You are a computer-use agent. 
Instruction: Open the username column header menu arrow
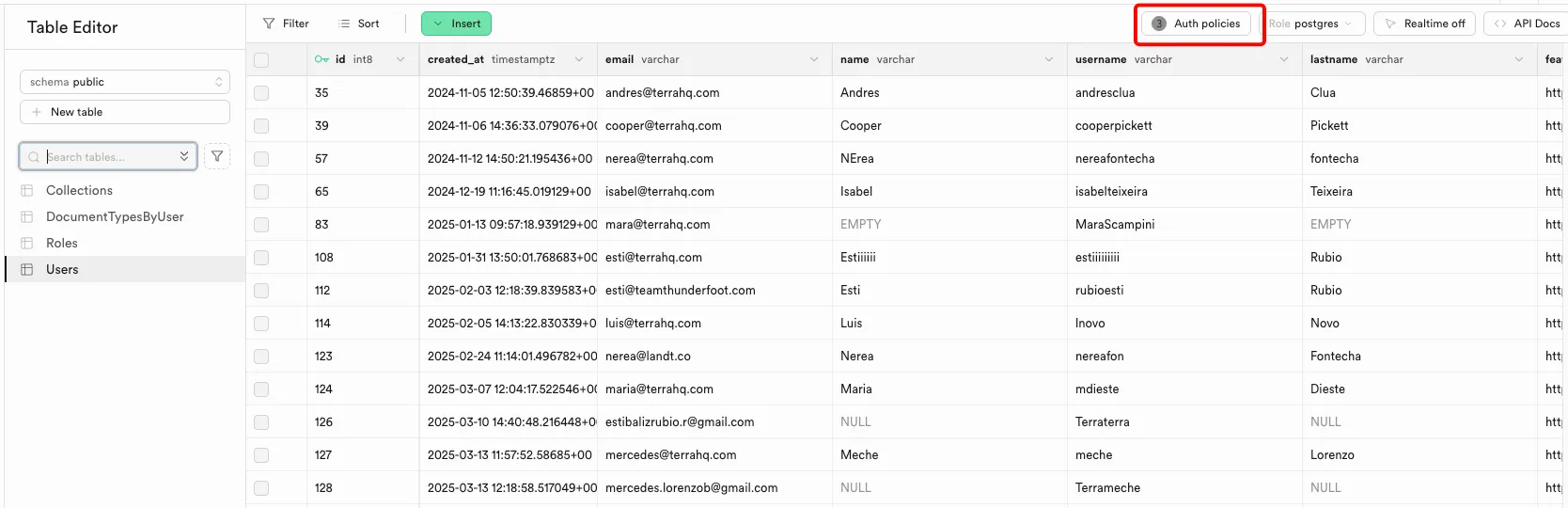[1284, 59]
